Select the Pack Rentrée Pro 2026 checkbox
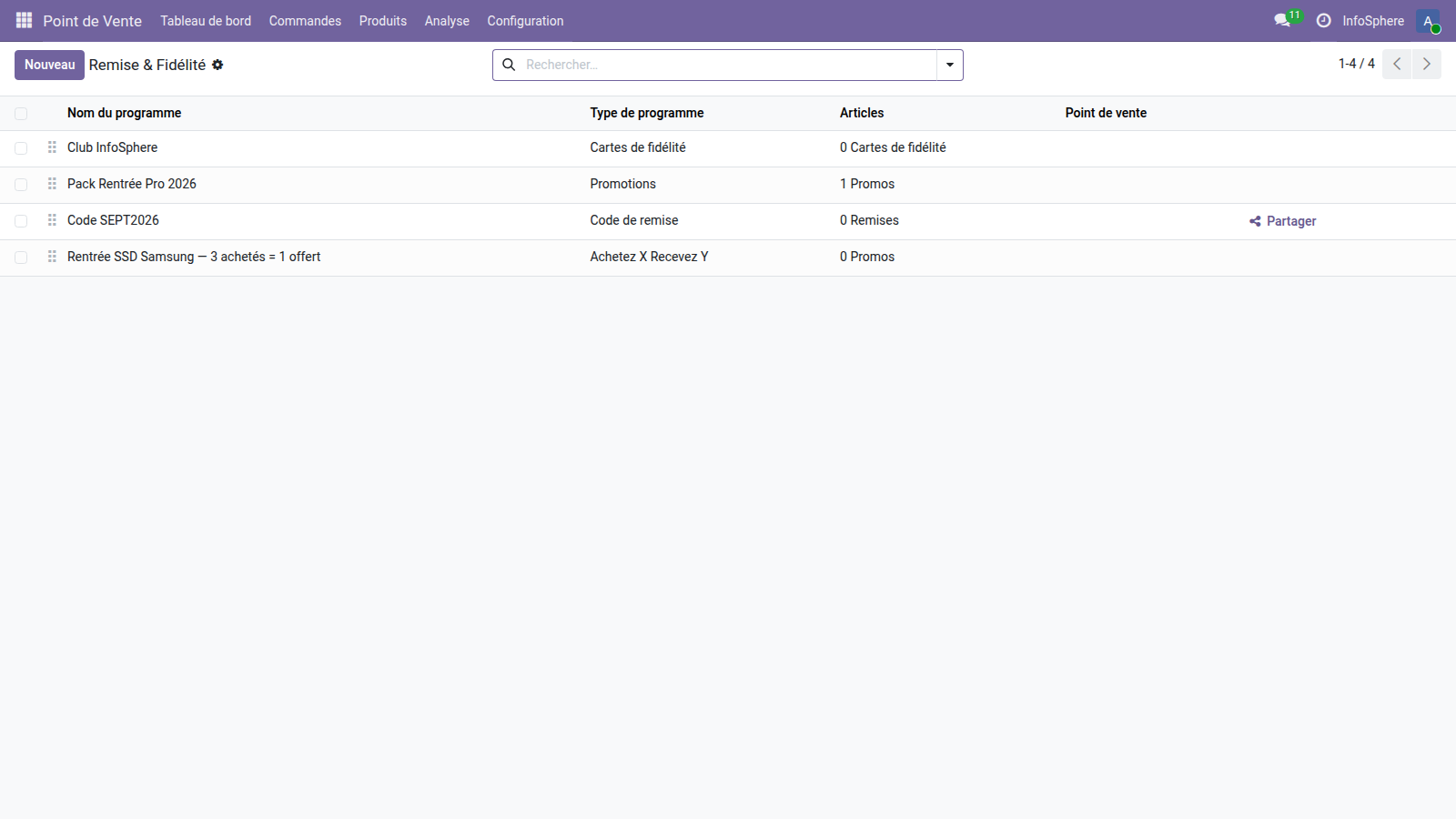 point(21,185)
